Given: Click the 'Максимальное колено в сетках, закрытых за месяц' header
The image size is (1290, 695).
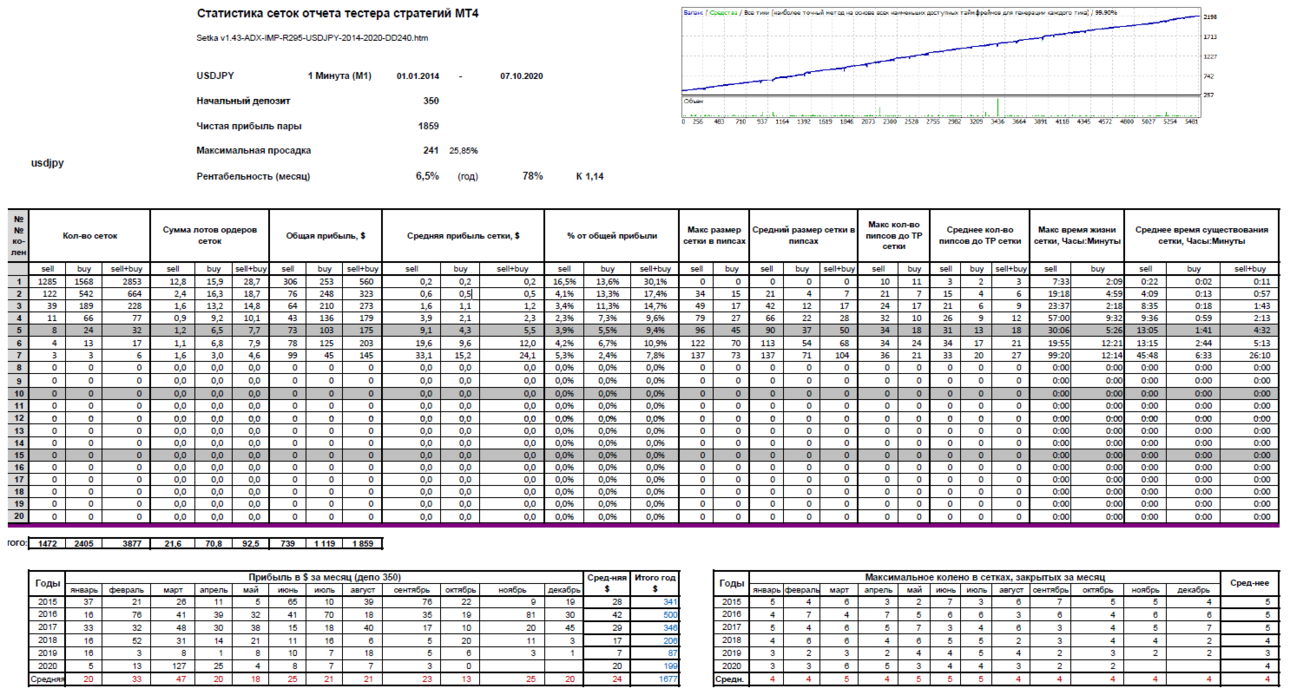Looking at the screenshot, I should (x=984, y=577).
